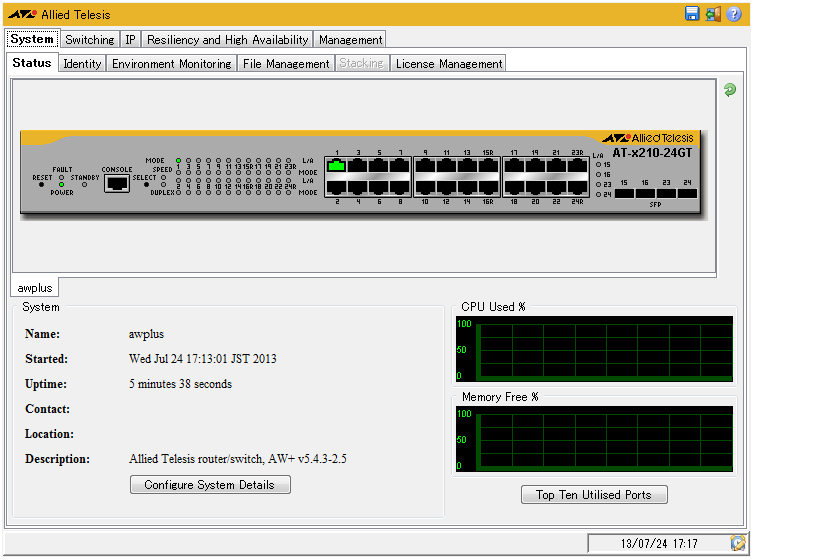This screenshot has height=560, width=819.
Task: Click the blue floppy-disk save configuration icon
Action: pos(692,14)
